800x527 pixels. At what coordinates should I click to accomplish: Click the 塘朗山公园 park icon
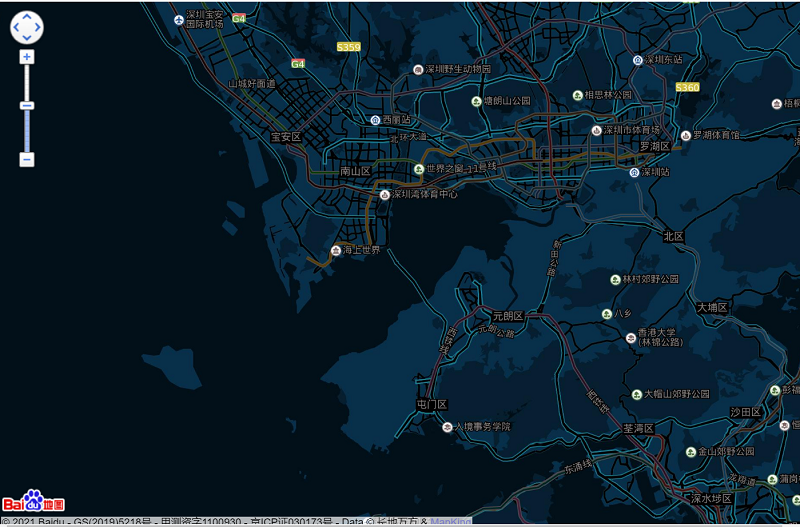click(x=476, y=101)
